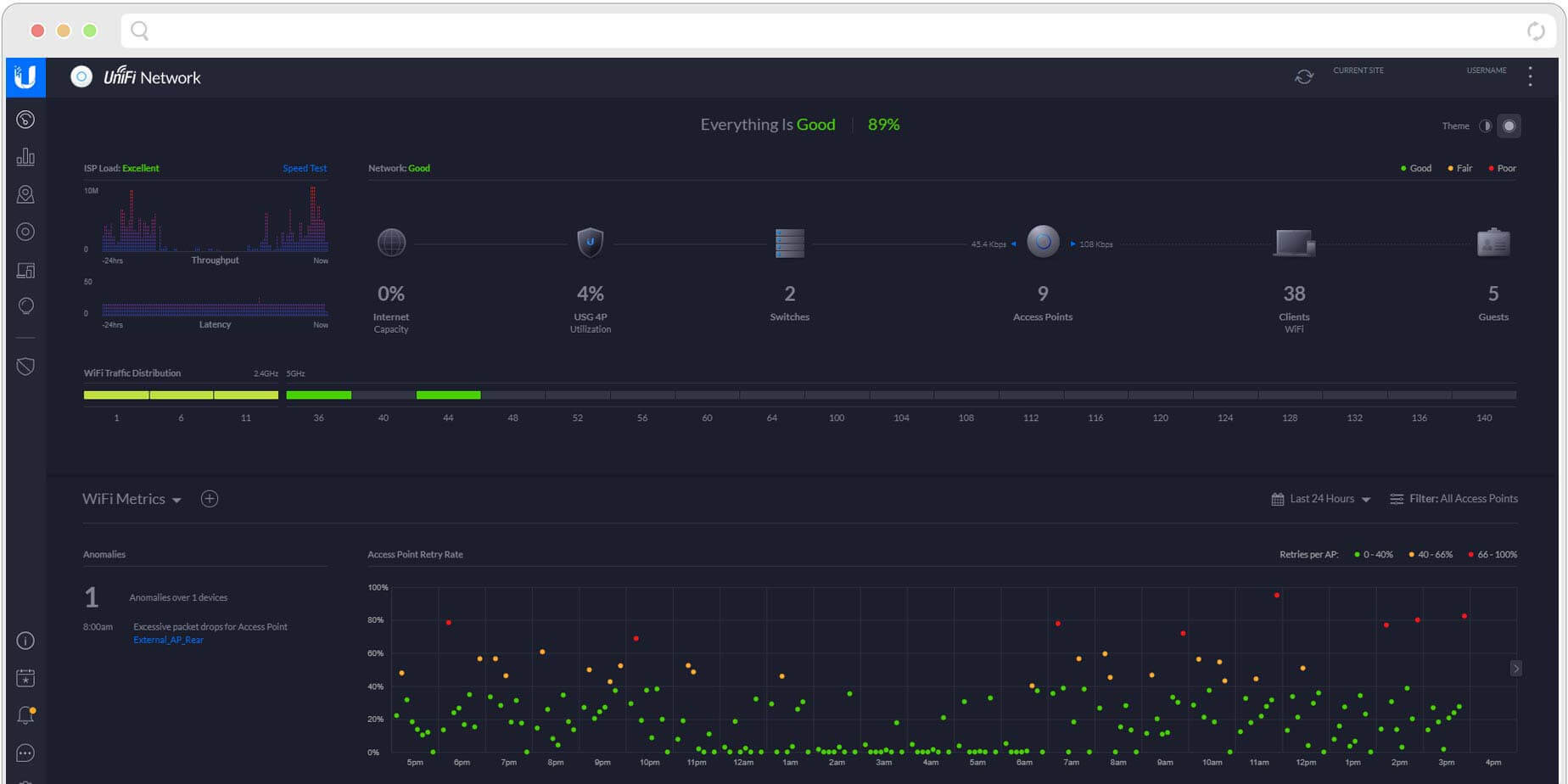Viewport: 1568px width, 784px height.
Task: Advance the retry chart with right arrow
Action: (x=1515, y=669)
